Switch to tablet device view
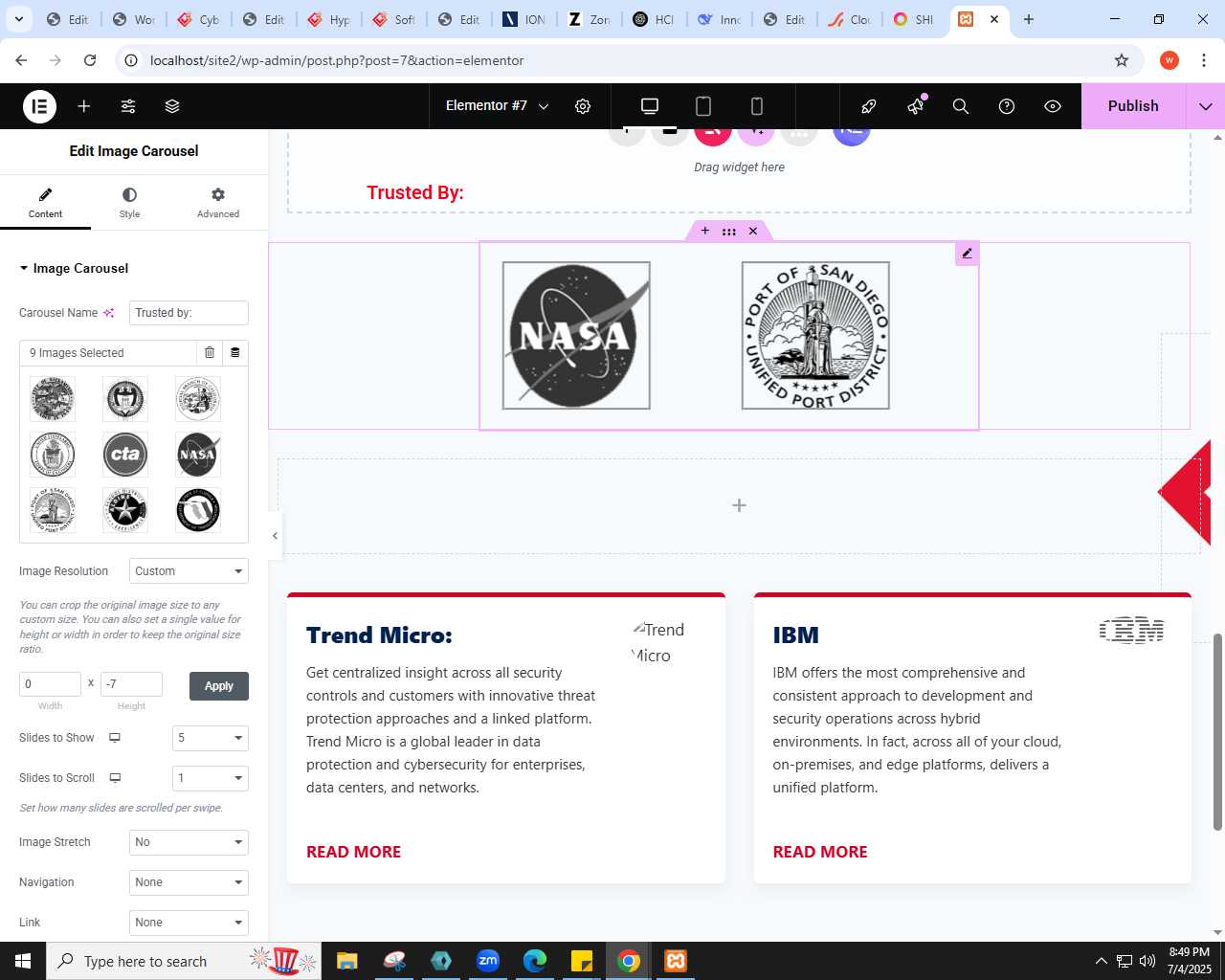Screen dimensions: 1225x980 703,106
